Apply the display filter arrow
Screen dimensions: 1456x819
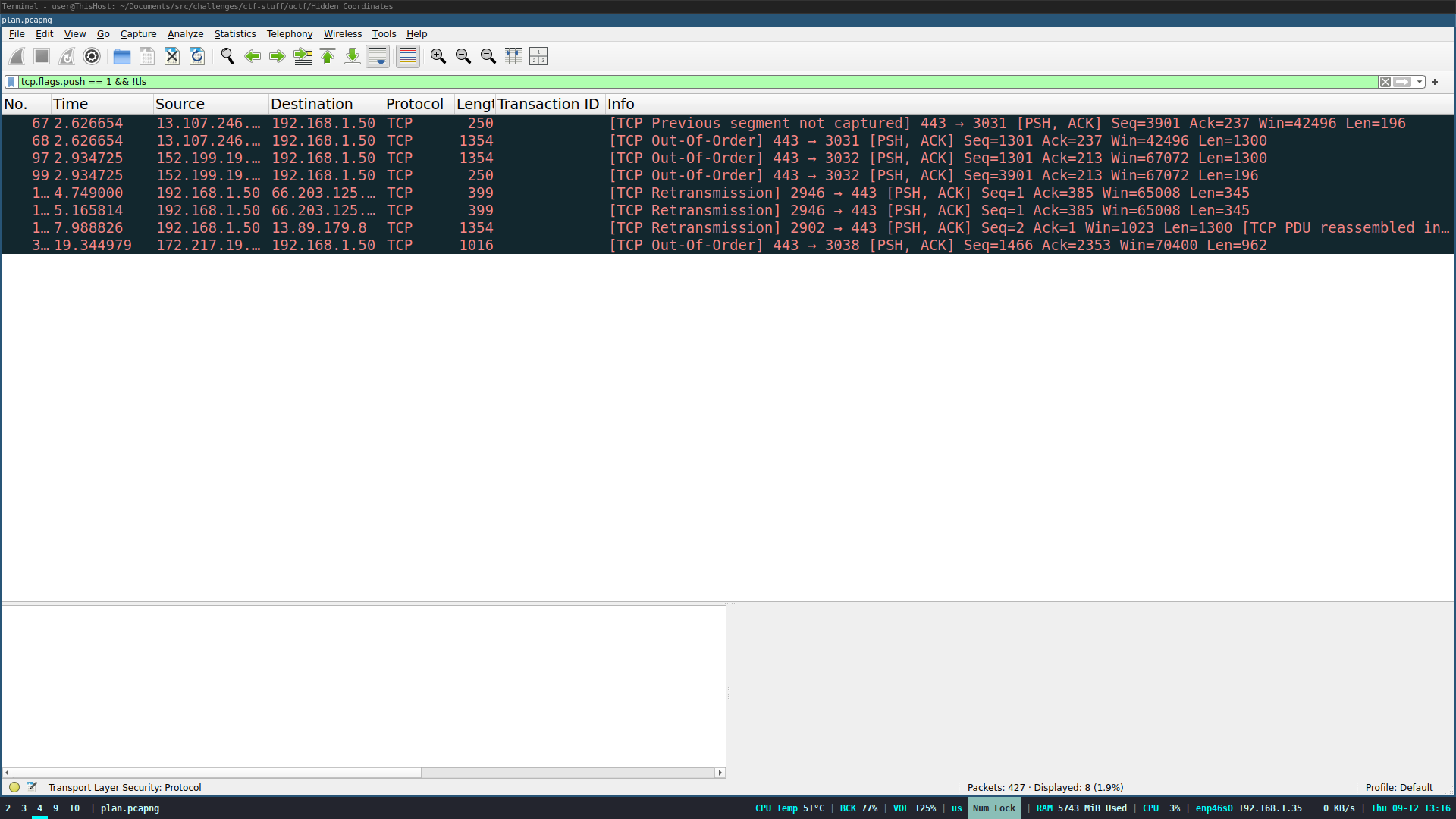[1403, 82]
